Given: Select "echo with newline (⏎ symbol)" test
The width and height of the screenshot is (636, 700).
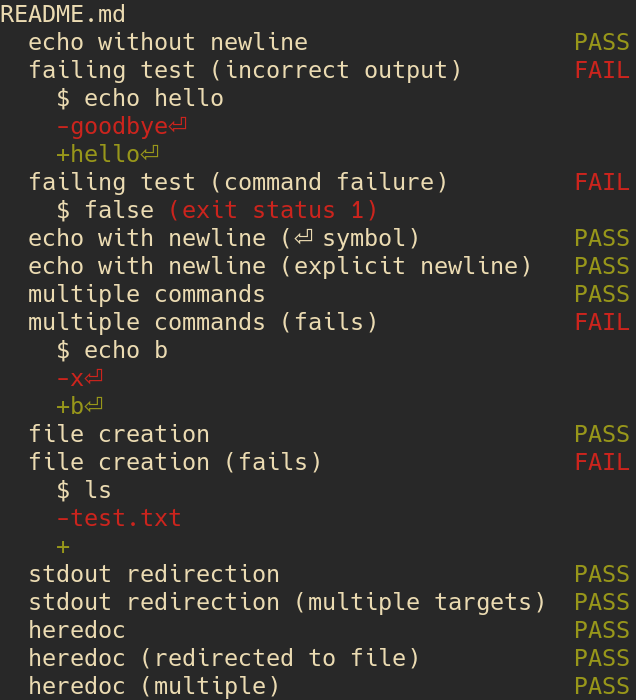Looking at the screenshot, I should tap(224, 238).
